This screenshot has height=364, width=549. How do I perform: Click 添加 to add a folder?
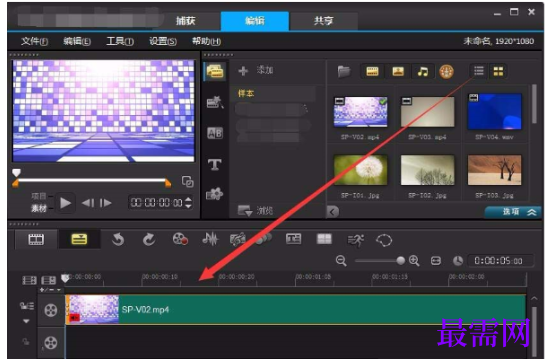pyautogui.click(x=256, y=70)
